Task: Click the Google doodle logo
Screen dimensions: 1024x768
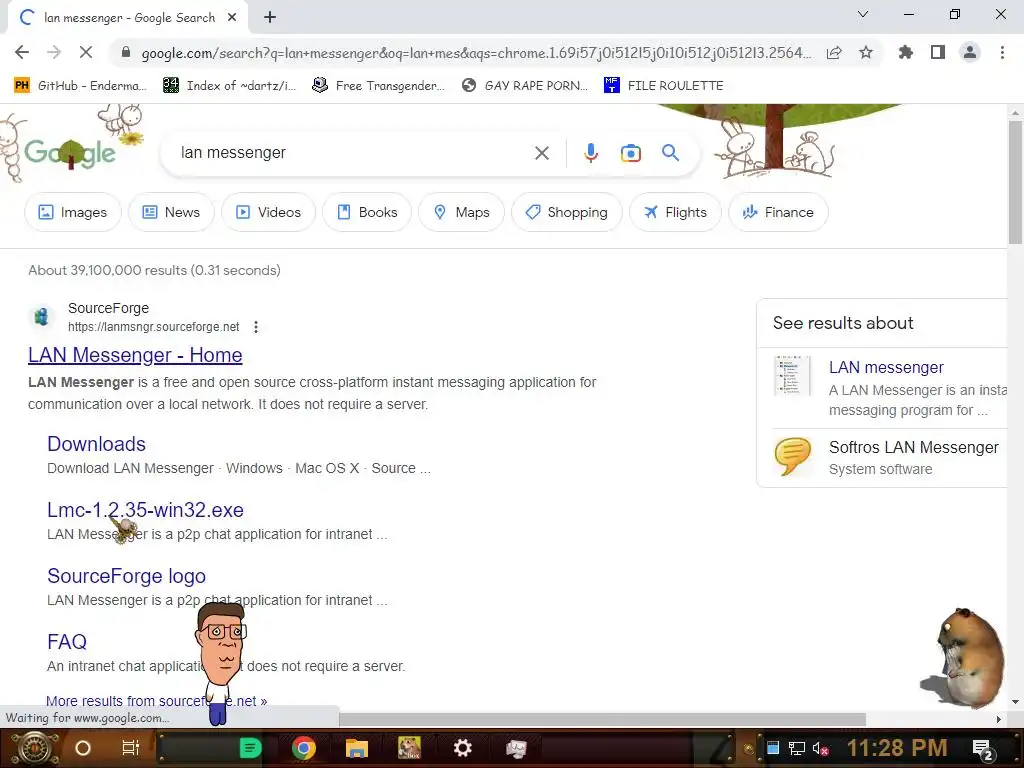Action: [70, 152]
